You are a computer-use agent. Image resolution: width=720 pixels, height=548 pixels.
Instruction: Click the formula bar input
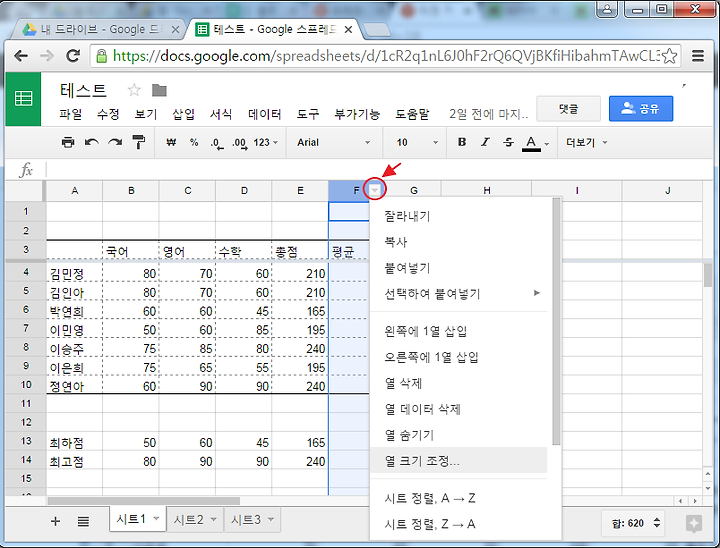pos(379,170)
